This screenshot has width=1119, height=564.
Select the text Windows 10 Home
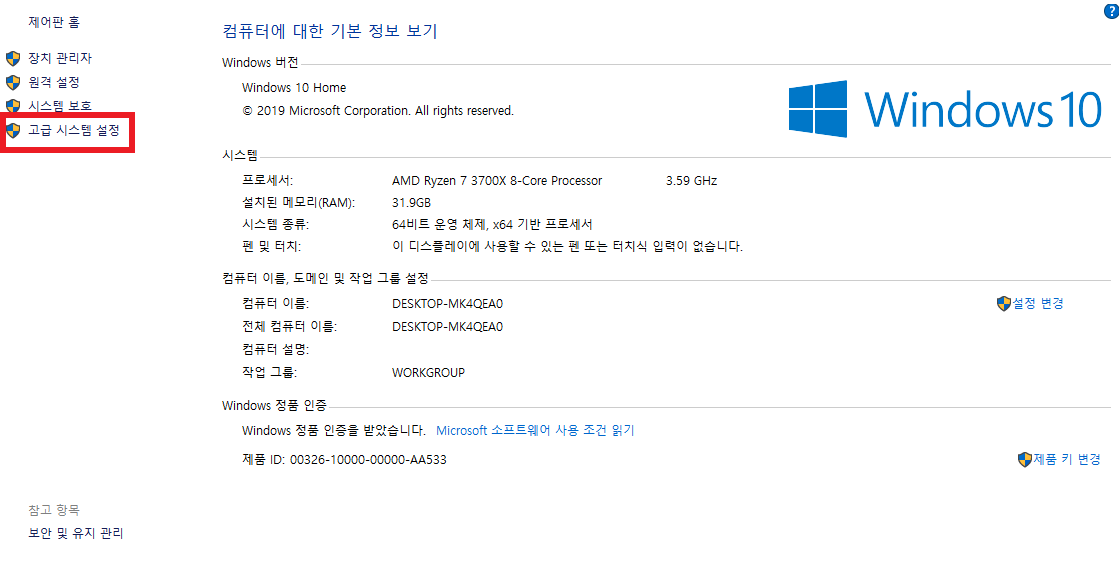pos(294,88)
